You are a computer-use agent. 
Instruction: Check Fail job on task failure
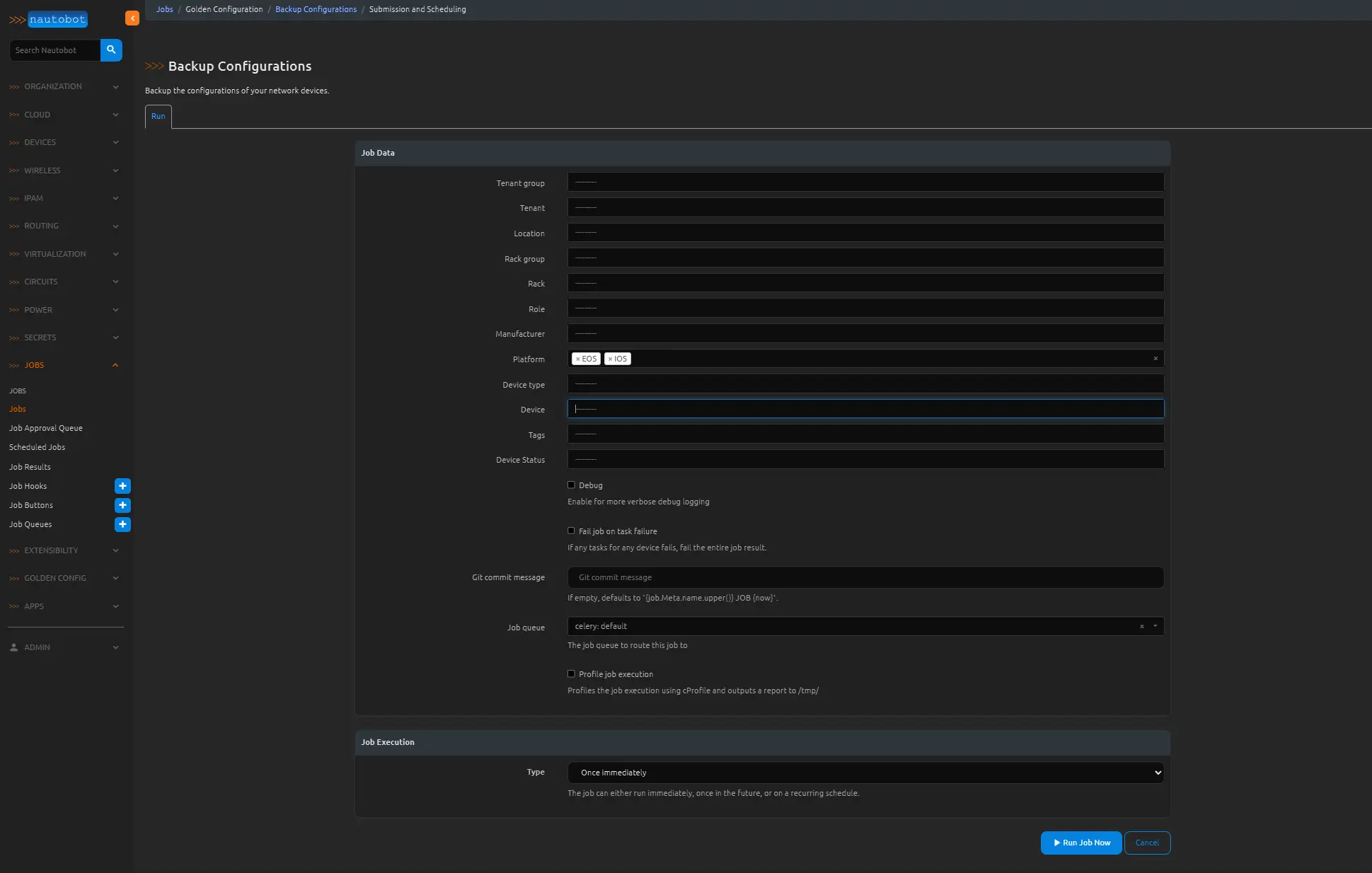[x=571, y=531]
